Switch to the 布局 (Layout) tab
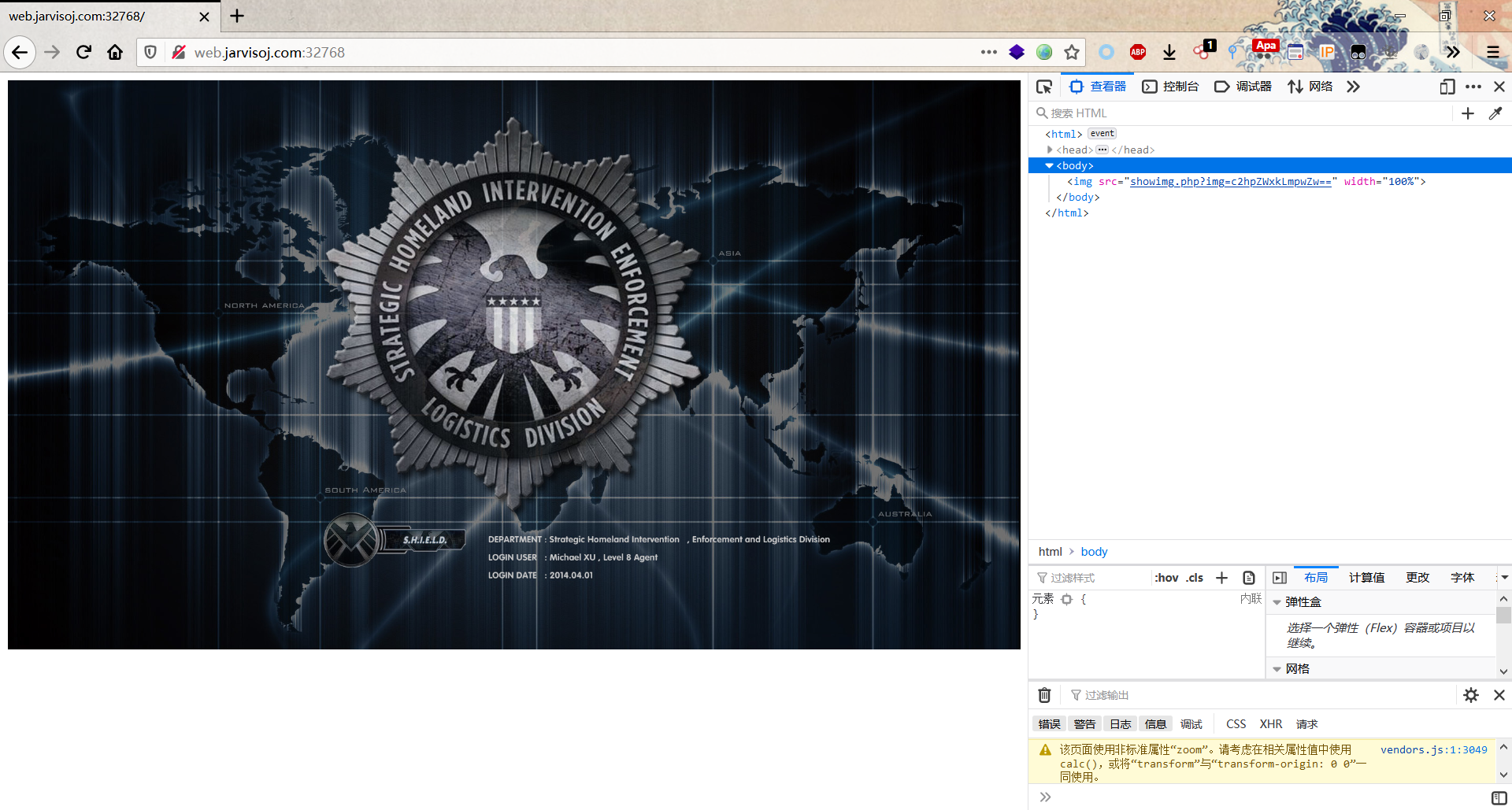1512x810 pixels. (1315, 578)
